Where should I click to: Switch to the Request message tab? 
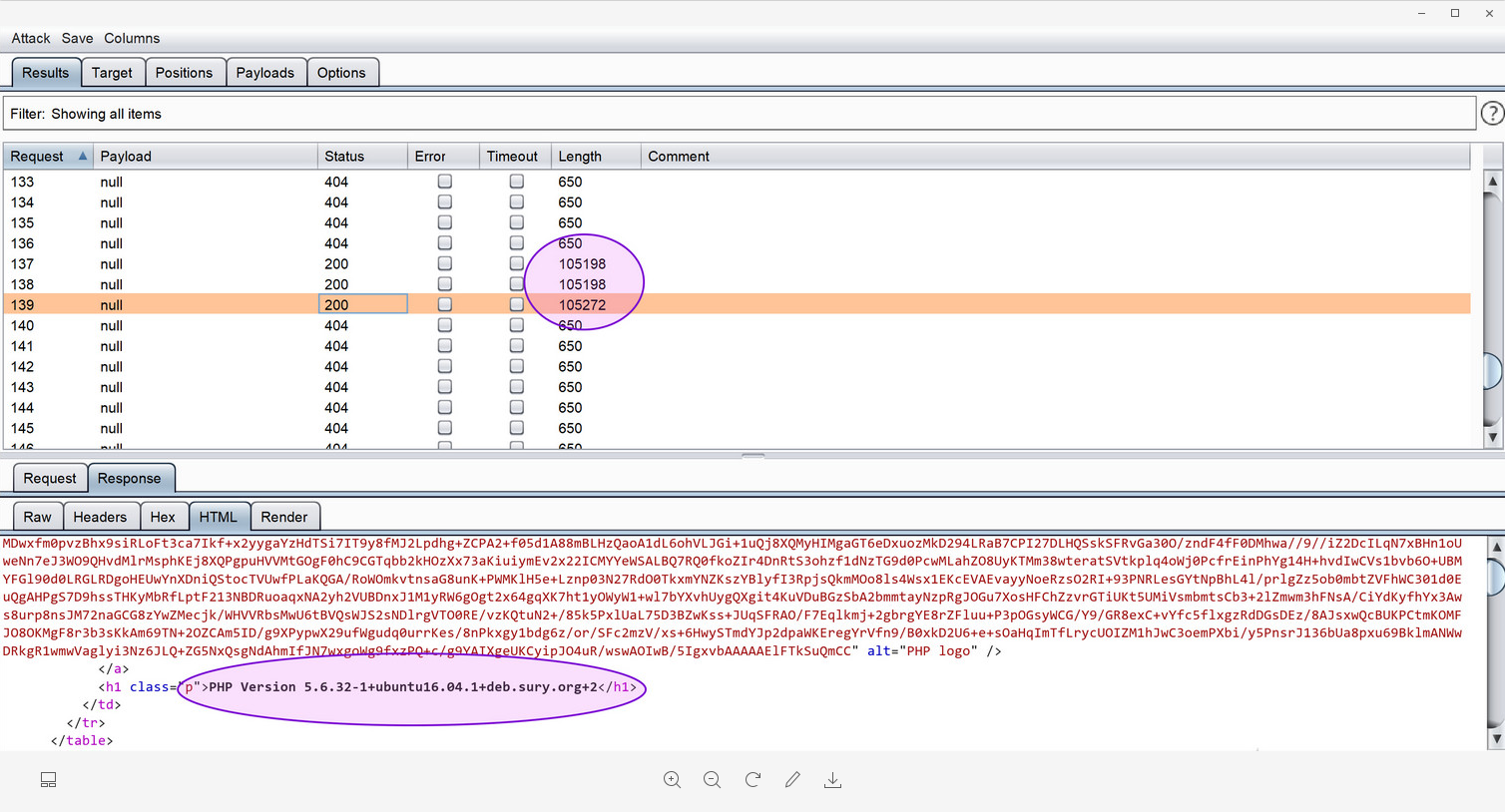point(50,479)
